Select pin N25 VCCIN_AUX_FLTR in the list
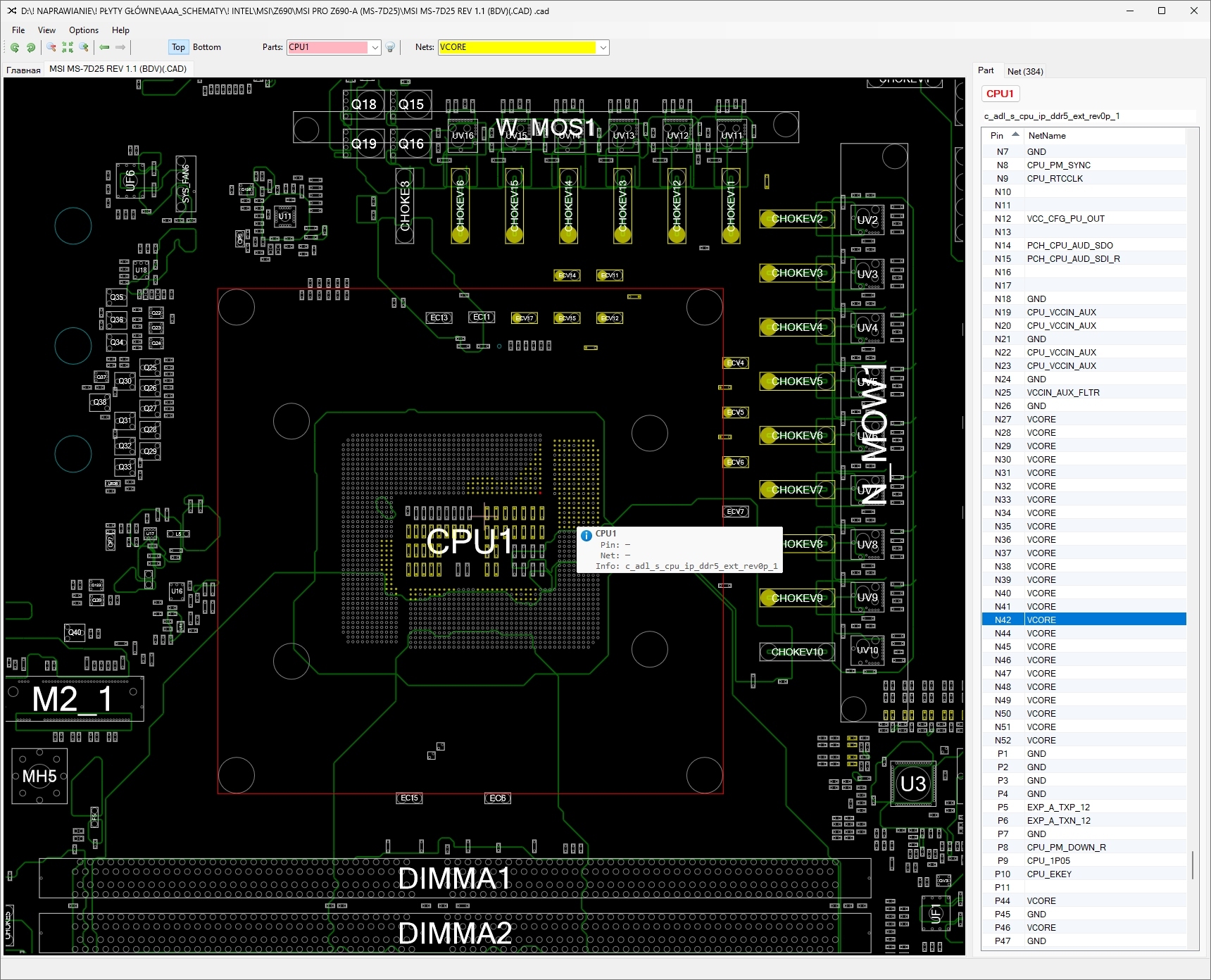The width and height of the screenshot is (1211, 980). 1062,392
